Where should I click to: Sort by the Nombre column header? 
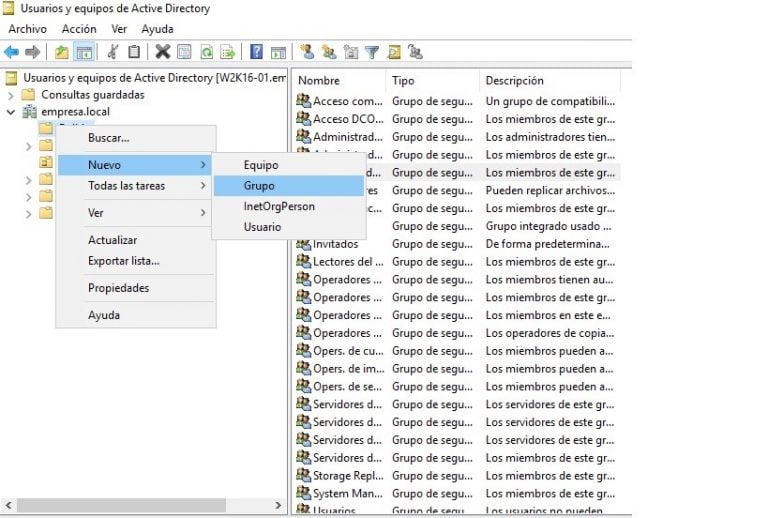[x=340, y=80]
